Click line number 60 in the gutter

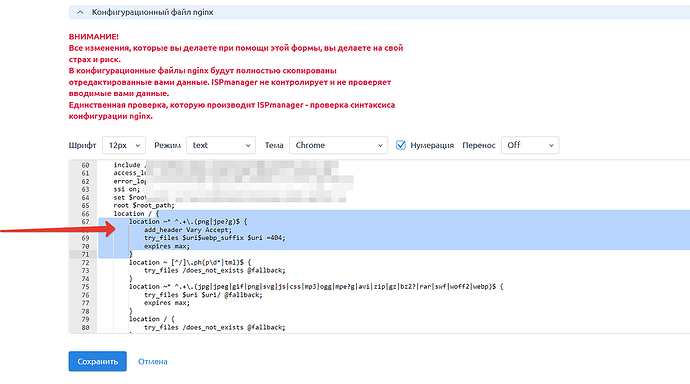[85, 165]
